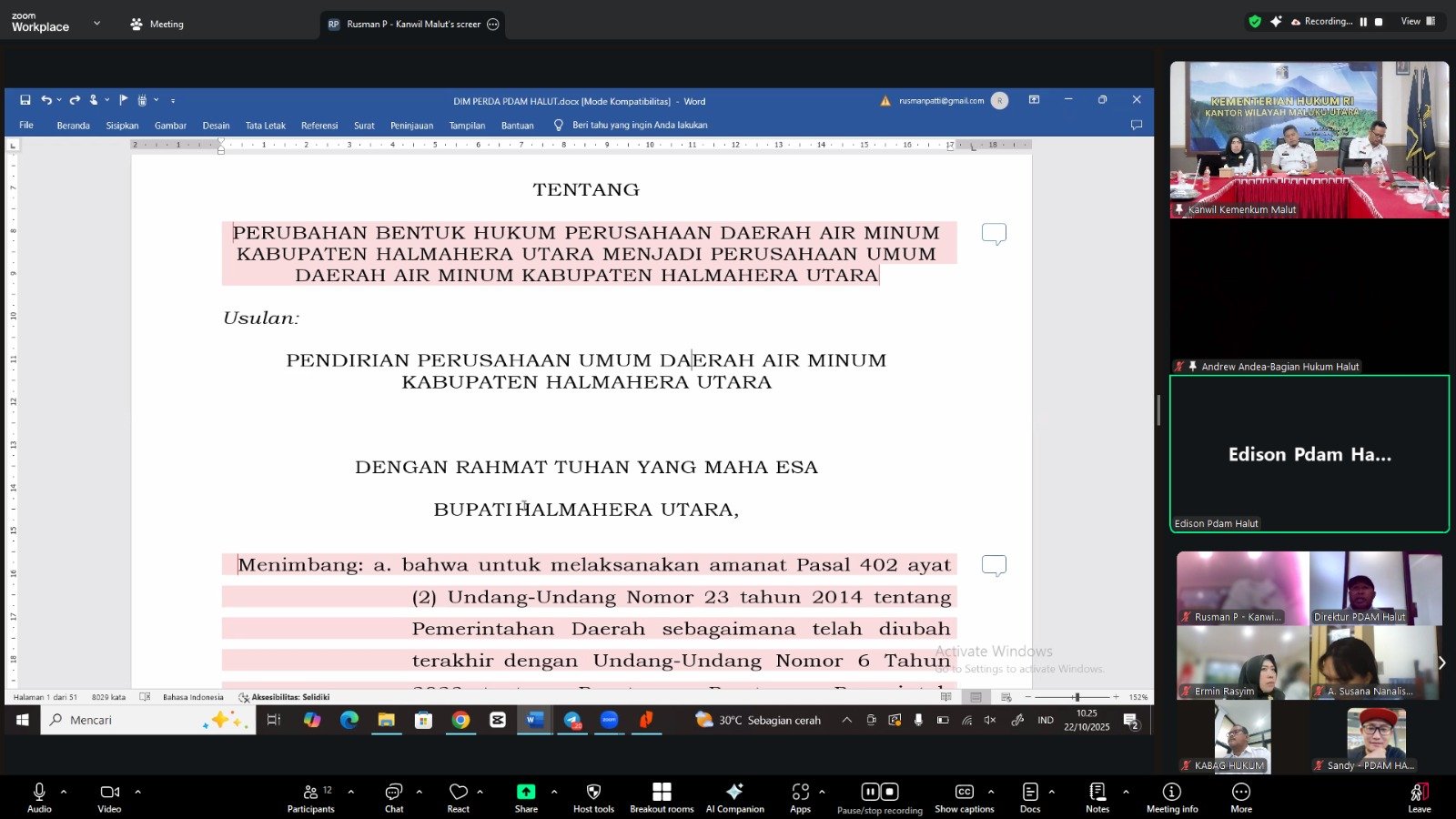
Task: Open the Meeting tab at top
Action: tap(157, 25)
